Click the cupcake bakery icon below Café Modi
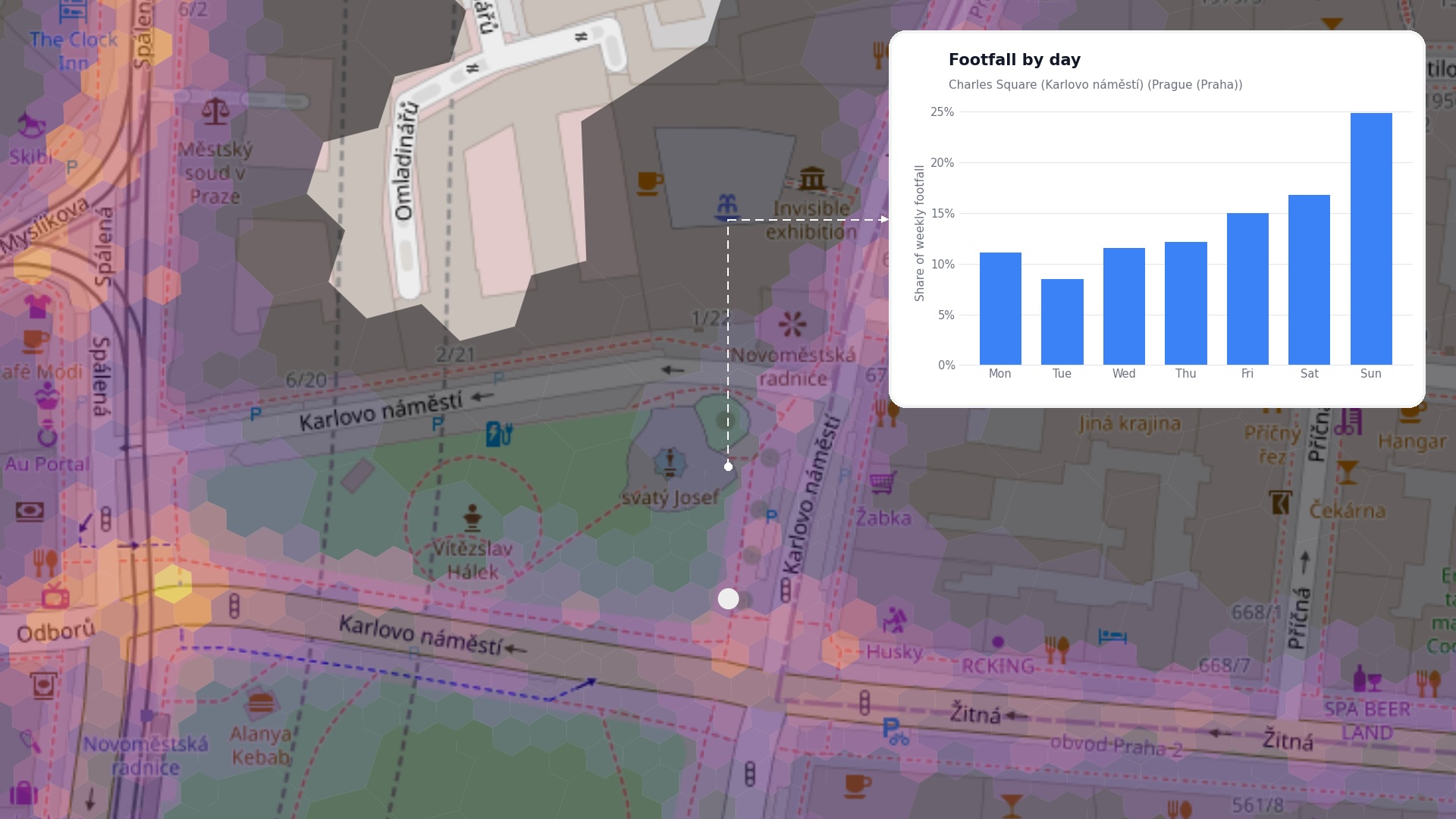1456x819 pixels. 48,394
